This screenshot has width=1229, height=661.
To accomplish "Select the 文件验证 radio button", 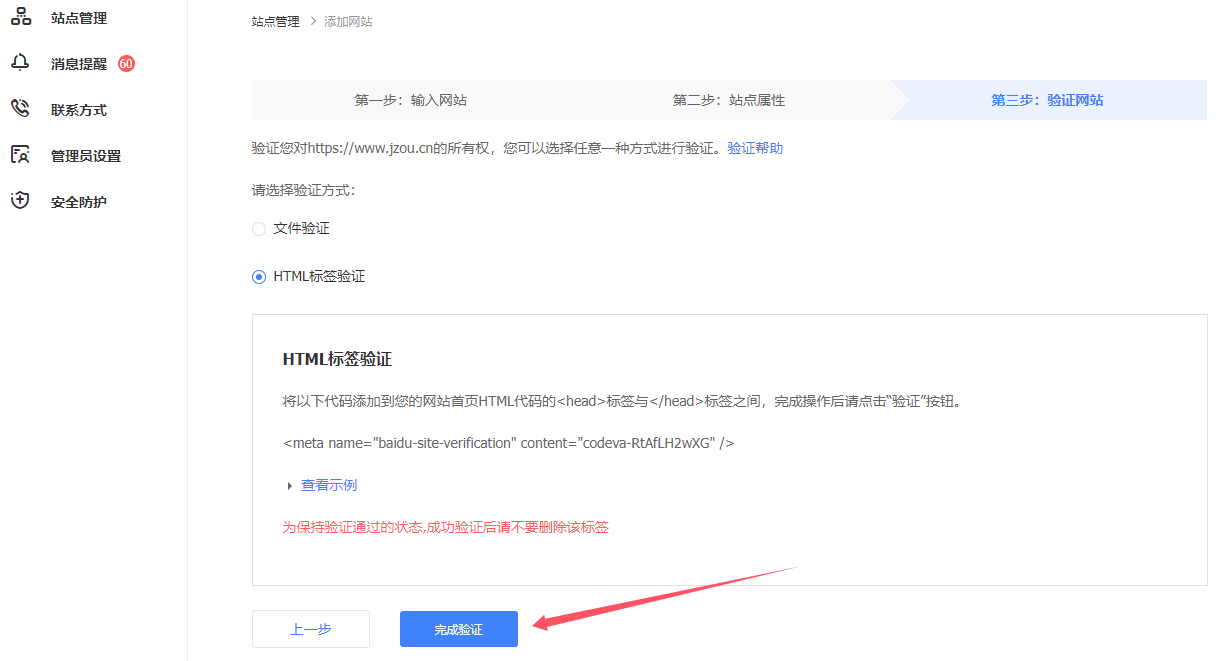I will [259, 229].
